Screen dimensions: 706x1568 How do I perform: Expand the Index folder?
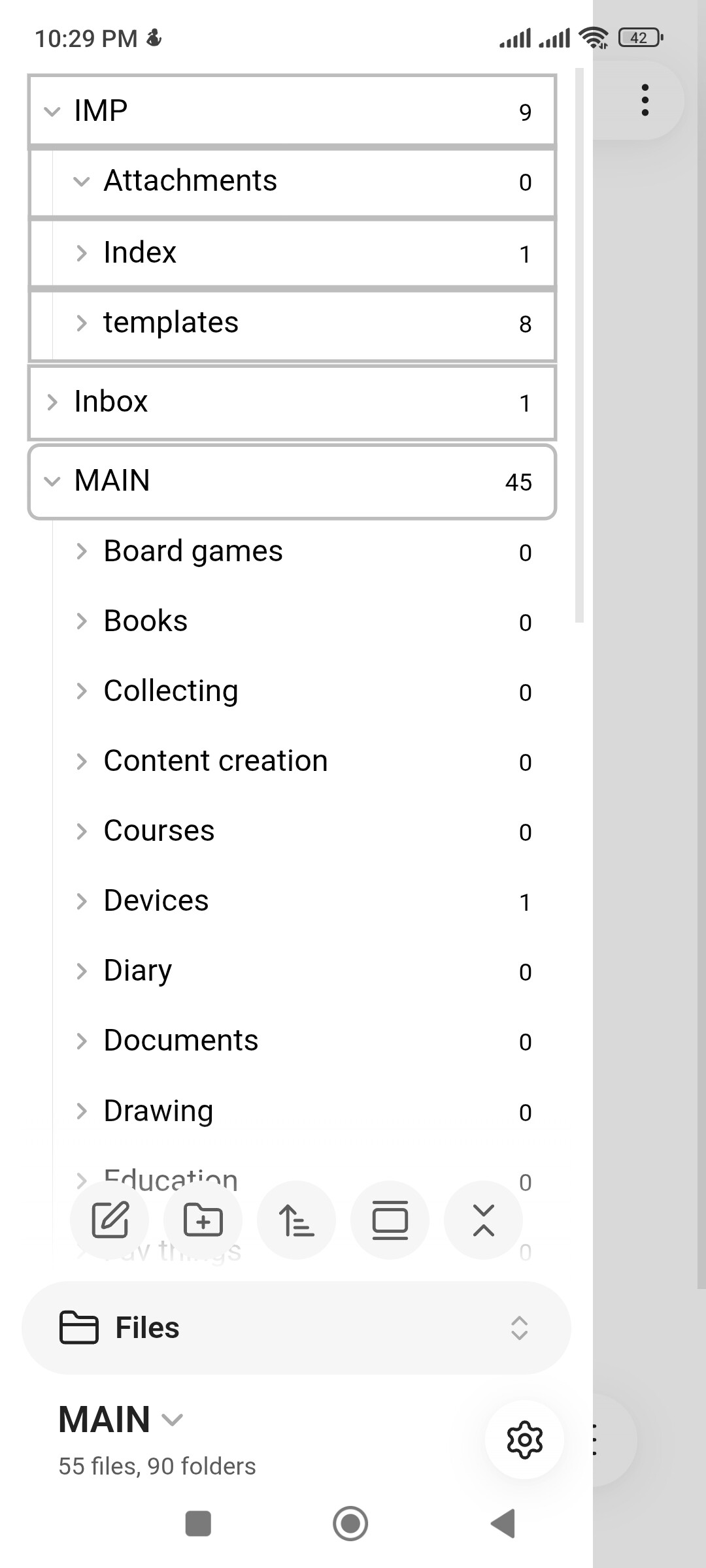[81, 253]
